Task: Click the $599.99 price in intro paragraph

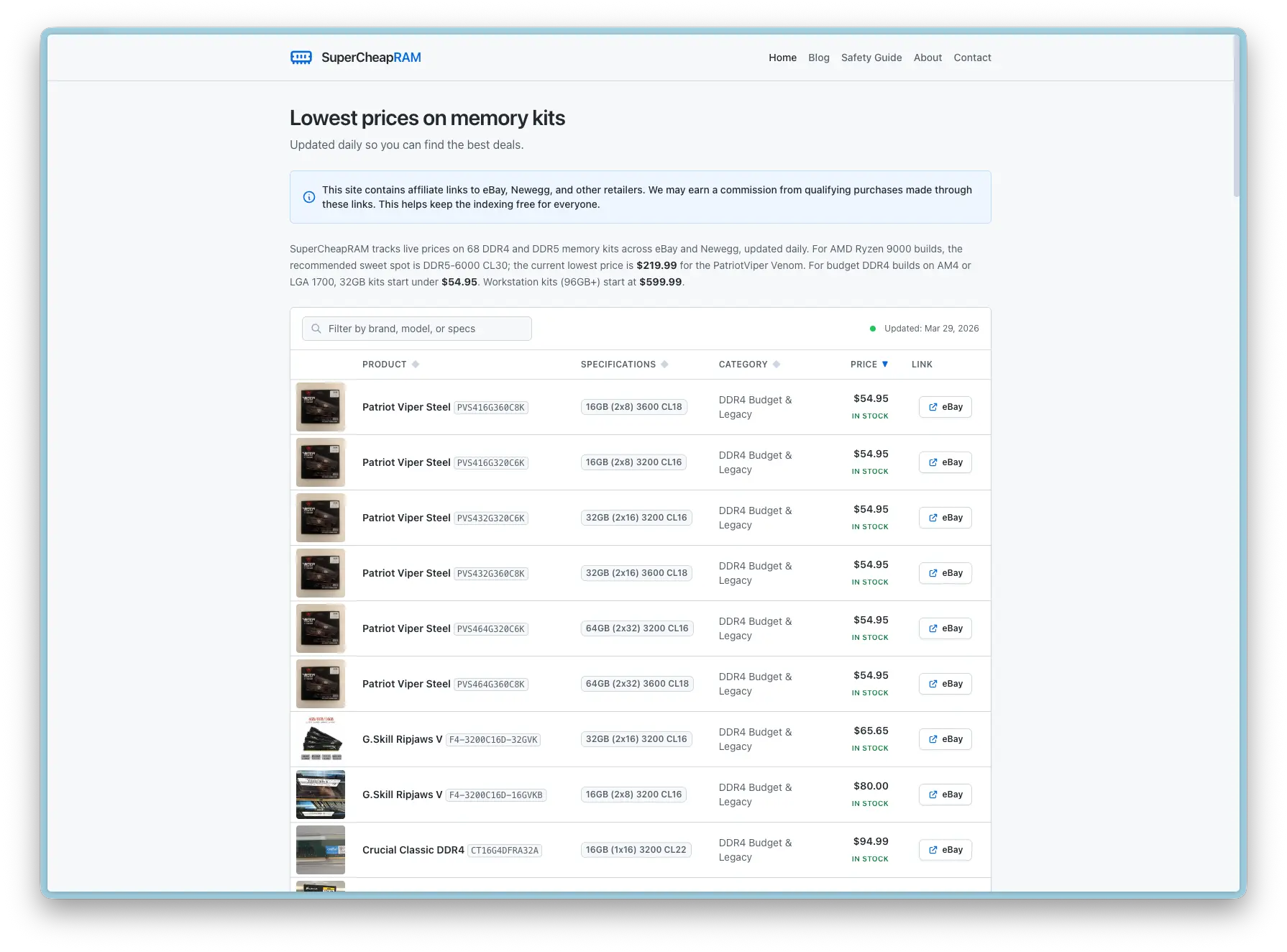Action: (x=661, y=282)
